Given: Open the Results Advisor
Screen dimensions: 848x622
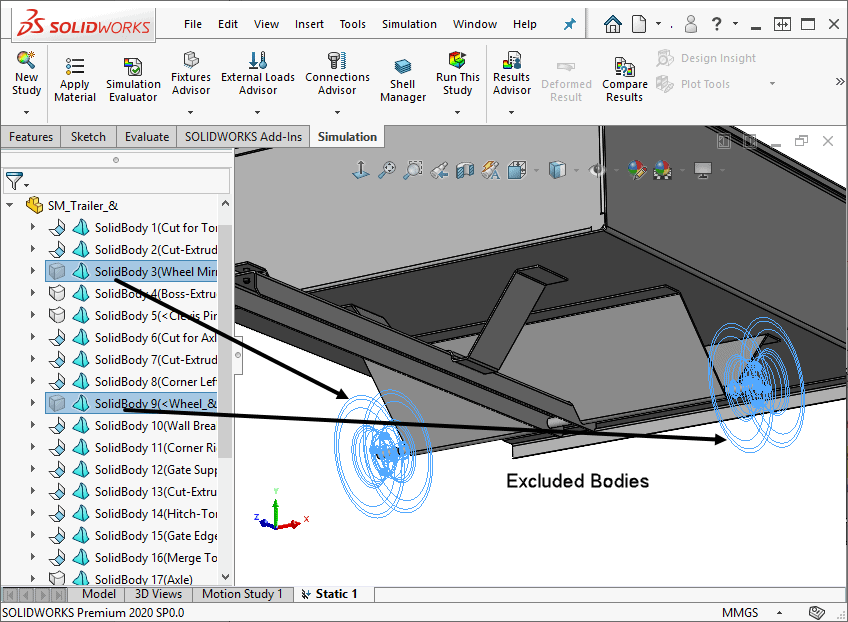Looking at the screenshot, I should pyautogui.click(x=512, y=74).
